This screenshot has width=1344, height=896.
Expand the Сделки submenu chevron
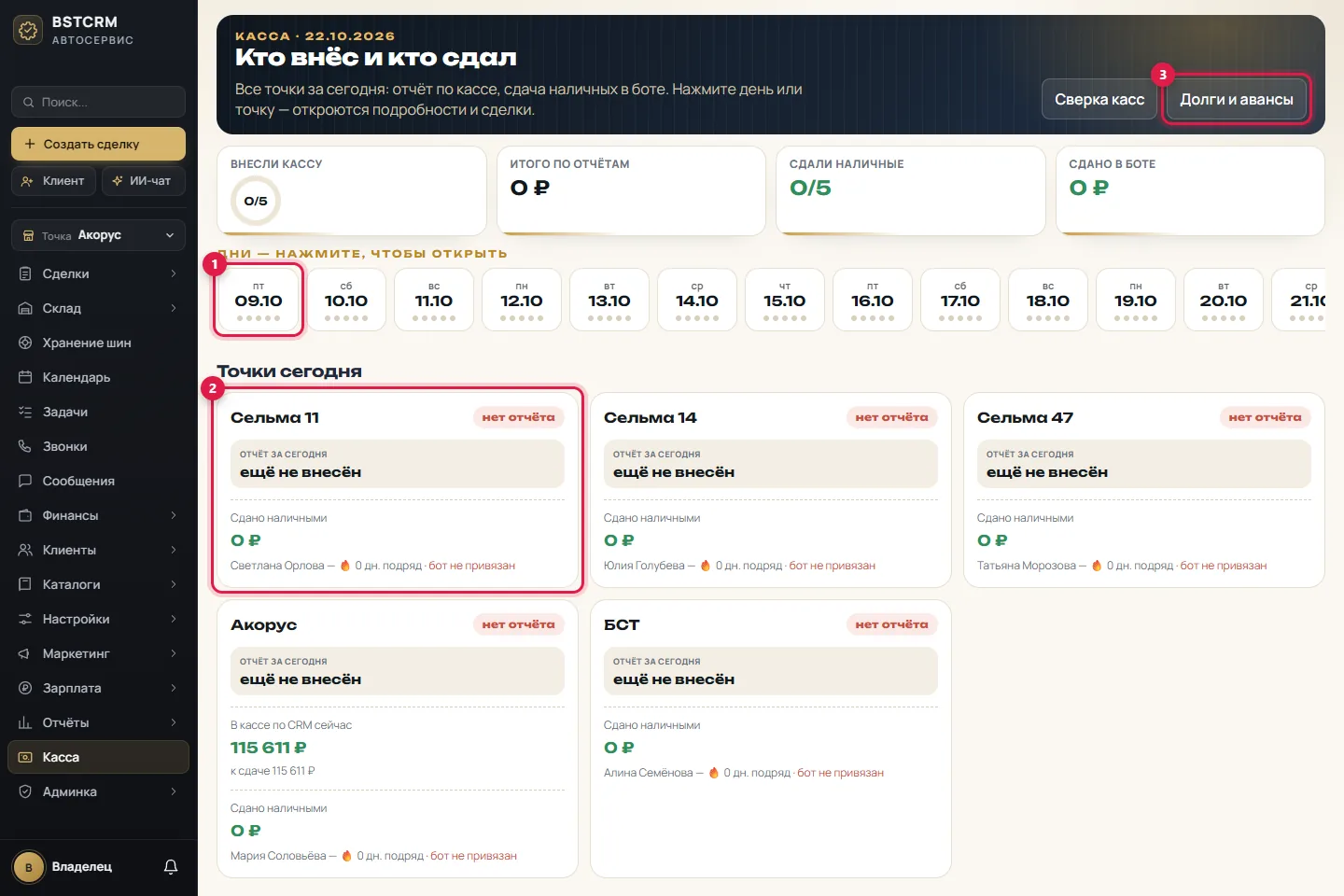click(174, 273)
